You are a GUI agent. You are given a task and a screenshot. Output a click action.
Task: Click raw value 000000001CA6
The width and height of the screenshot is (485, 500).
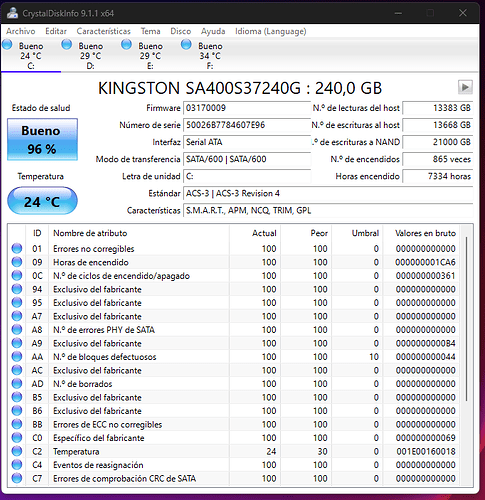[x=425, y=262]
